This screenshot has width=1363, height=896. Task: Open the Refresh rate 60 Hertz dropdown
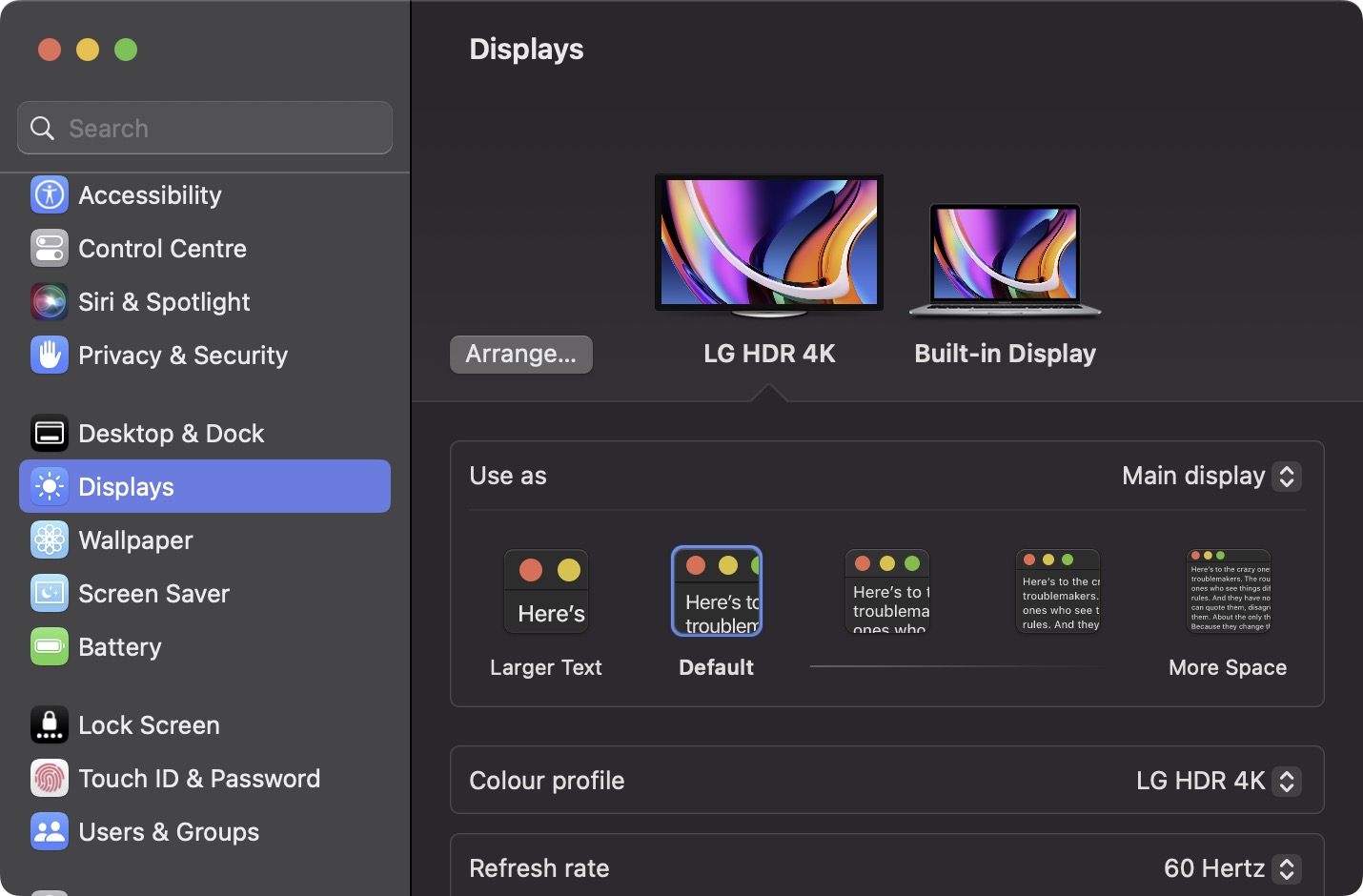point(1231,868)
